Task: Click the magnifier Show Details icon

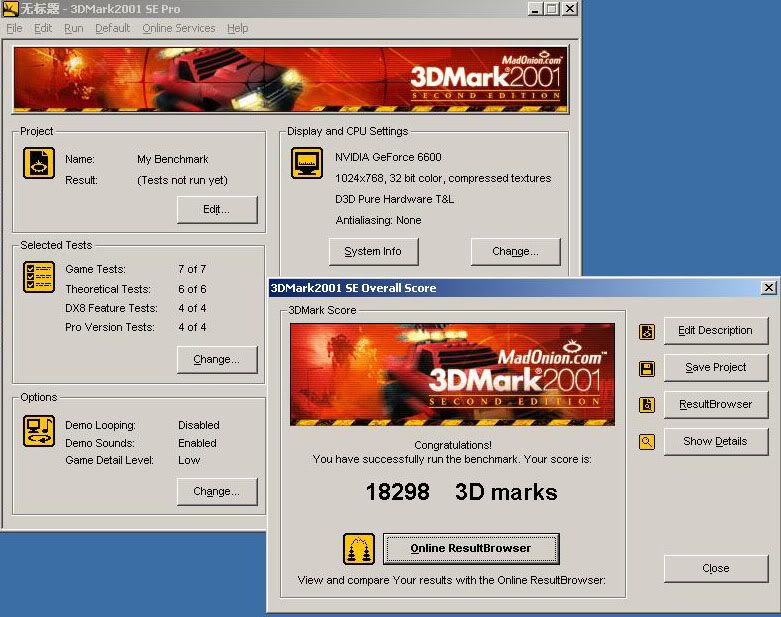Action: [x=647, y=442]
